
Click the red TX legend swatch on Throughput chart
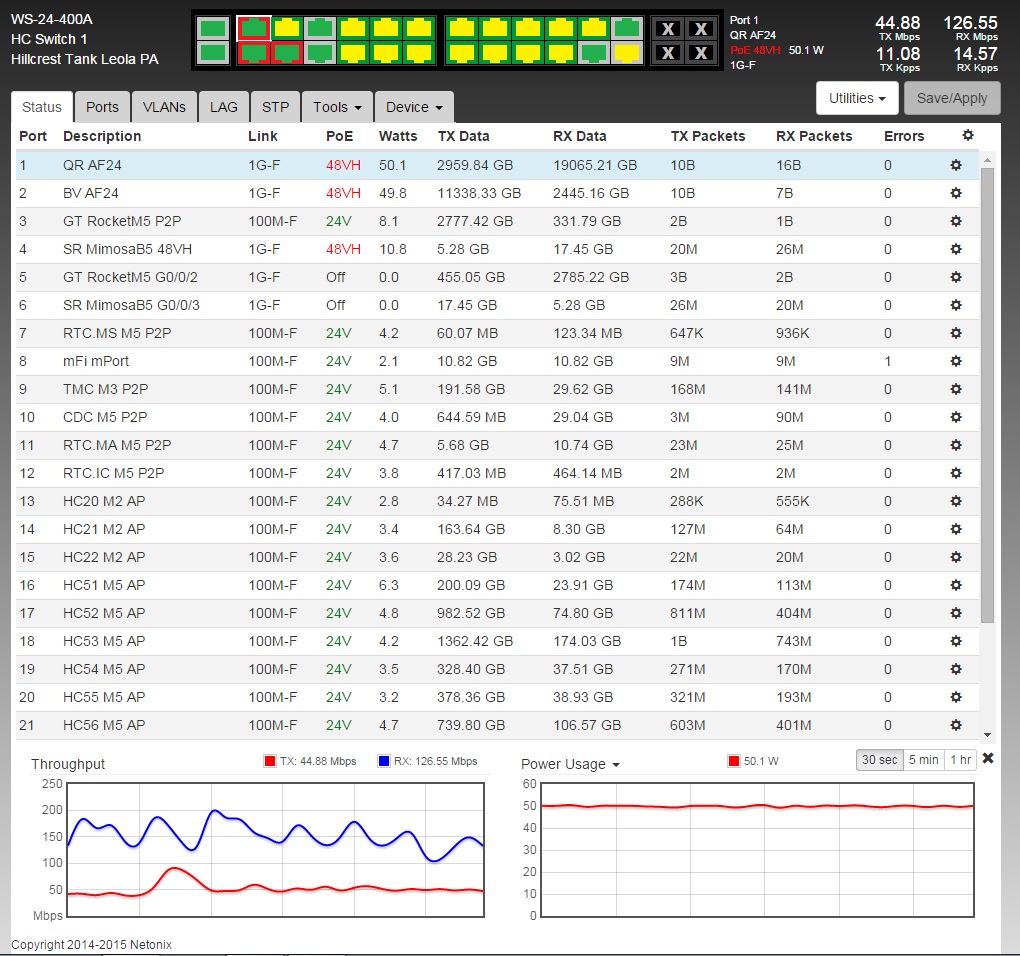point(269,760)
